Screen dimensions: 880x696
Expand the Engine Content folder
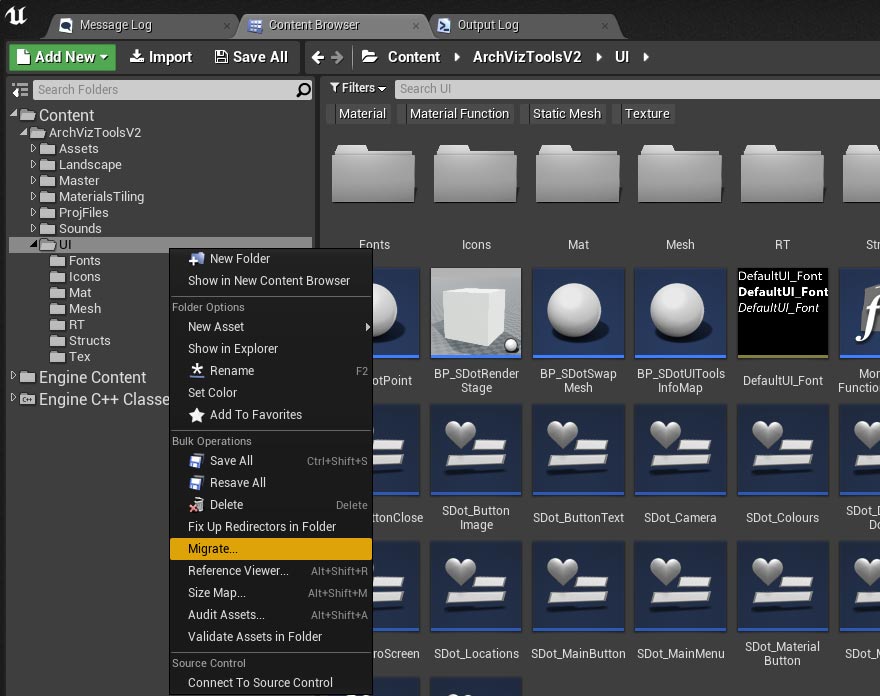pyautogui.click(x=13, y=376)
